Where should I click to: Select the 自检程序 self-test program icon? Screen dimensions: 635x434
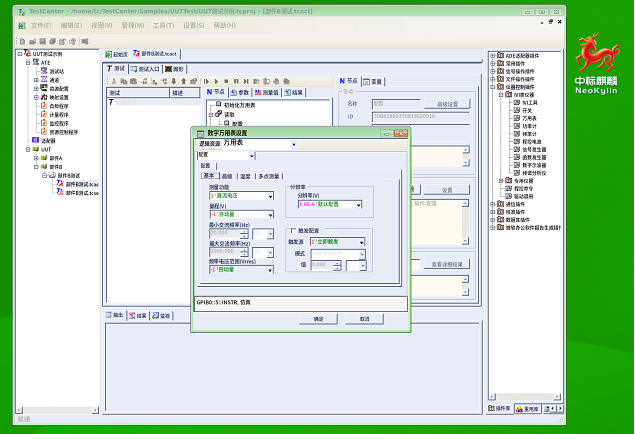click(45, 106)
